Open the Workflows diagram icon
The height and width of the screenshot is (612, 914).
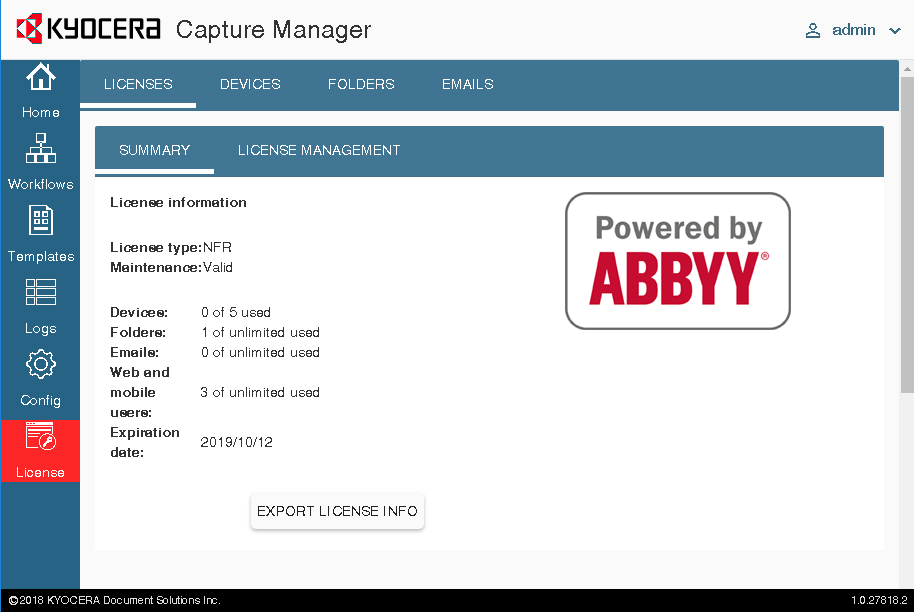pyautogui.click(x=40, y=148)
